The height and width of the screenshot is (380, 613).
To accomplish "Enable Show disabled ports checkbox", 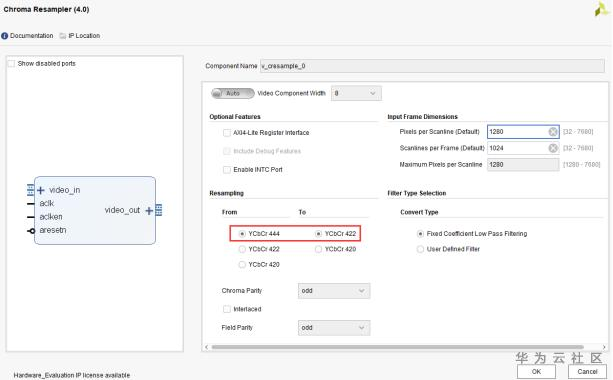I will [11, 63].
